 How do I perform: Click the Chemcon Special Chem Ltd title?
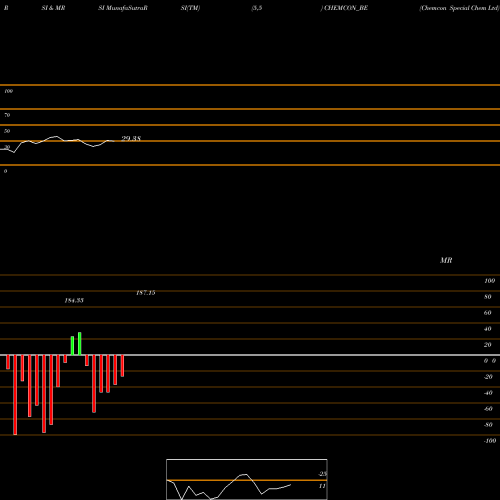[459, 8]
